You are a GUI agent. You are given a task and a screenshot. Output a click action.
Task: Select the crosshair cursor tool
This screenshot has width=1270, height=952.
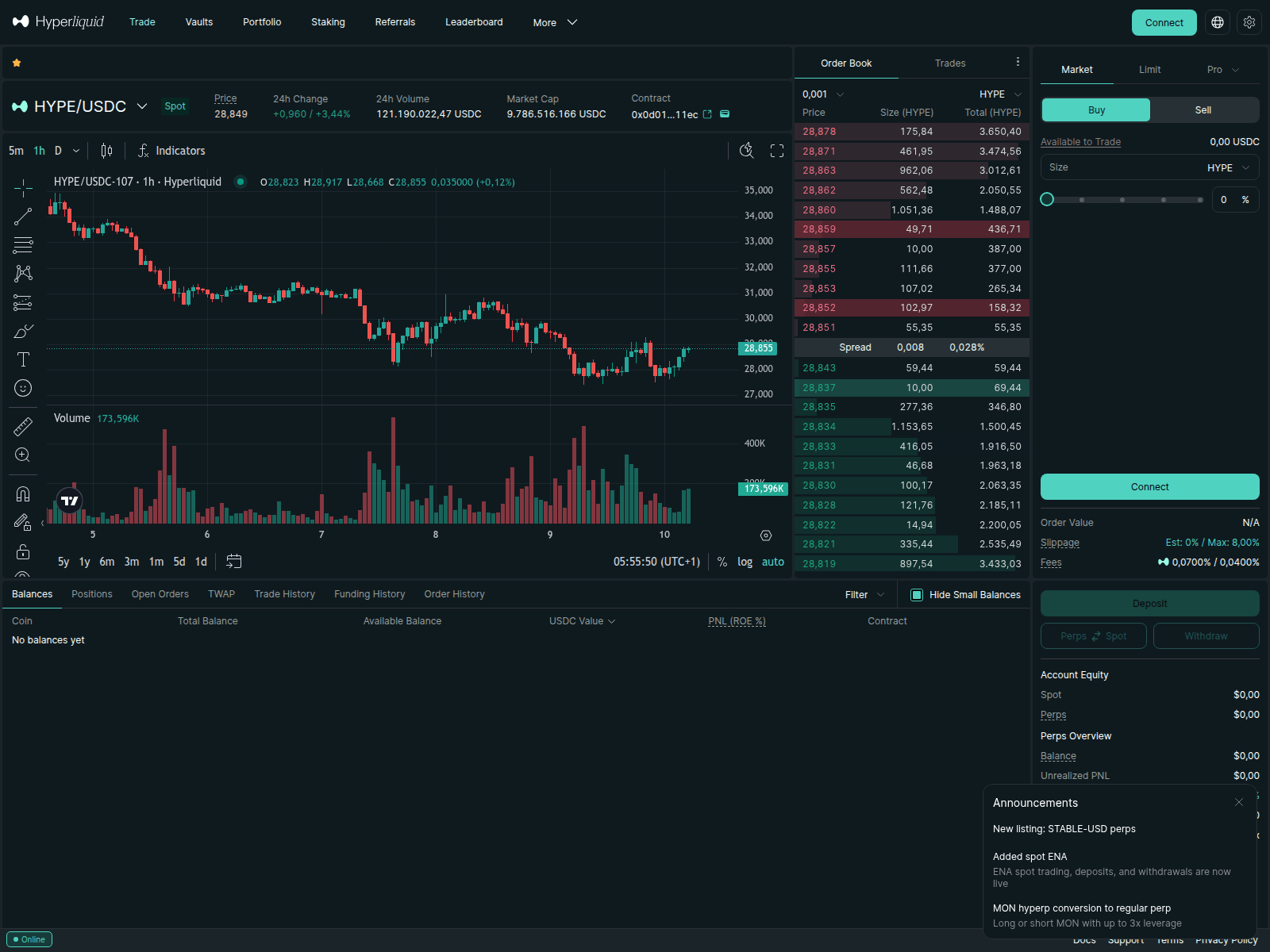pos(23,188)
